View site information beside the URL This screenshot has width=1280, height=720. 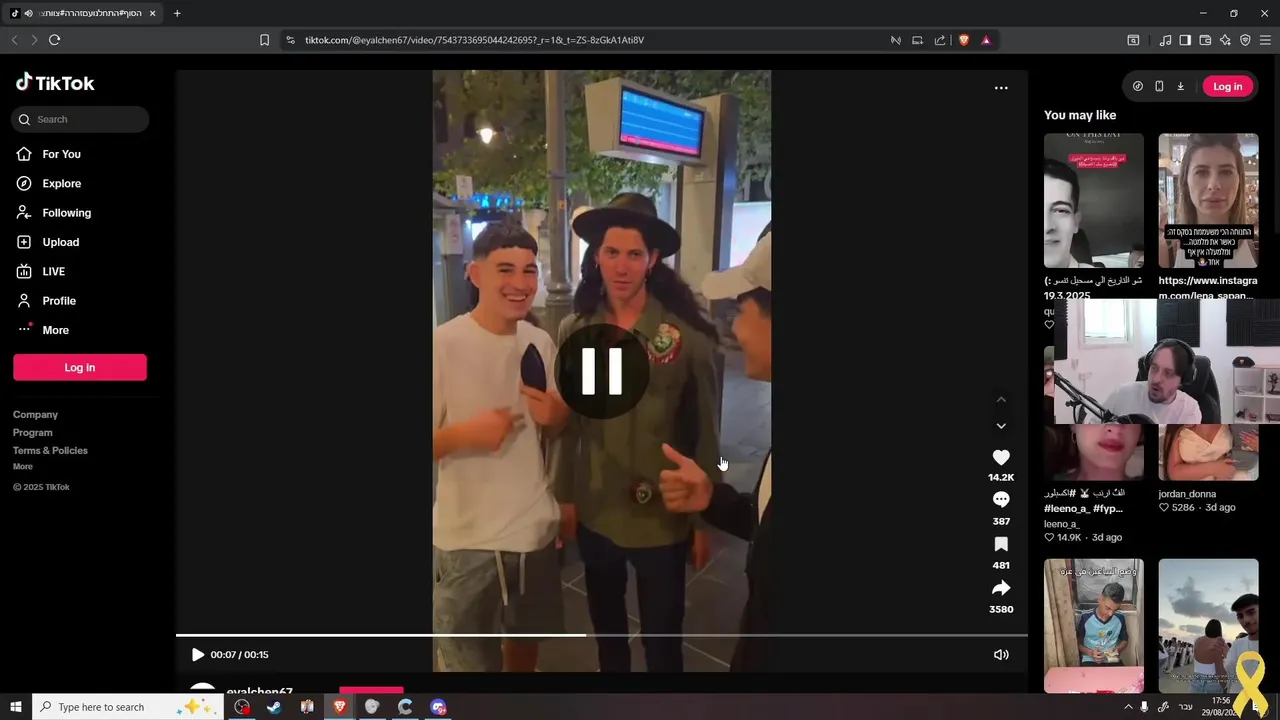click(x=290, y=40)
